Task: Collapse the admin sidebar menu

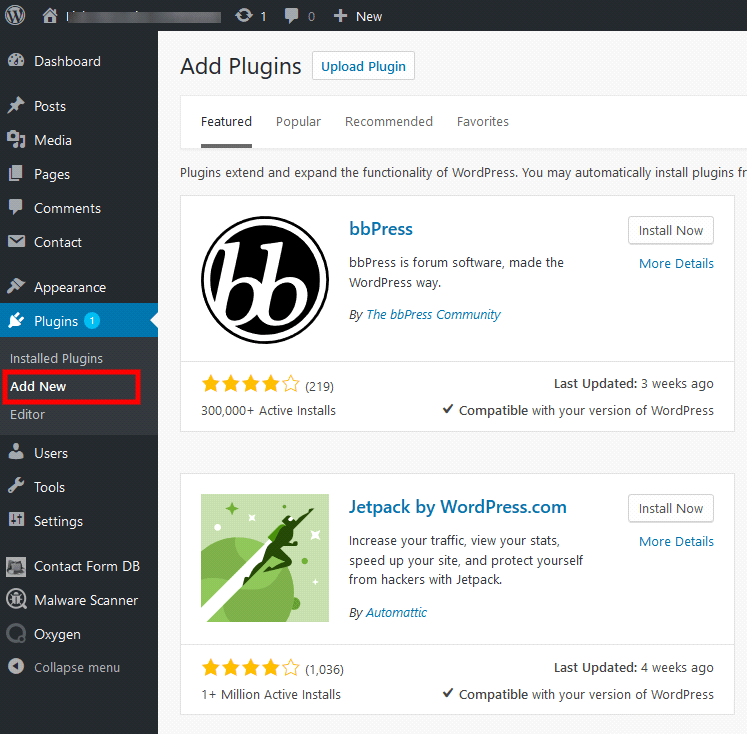Action: point(76,667)
